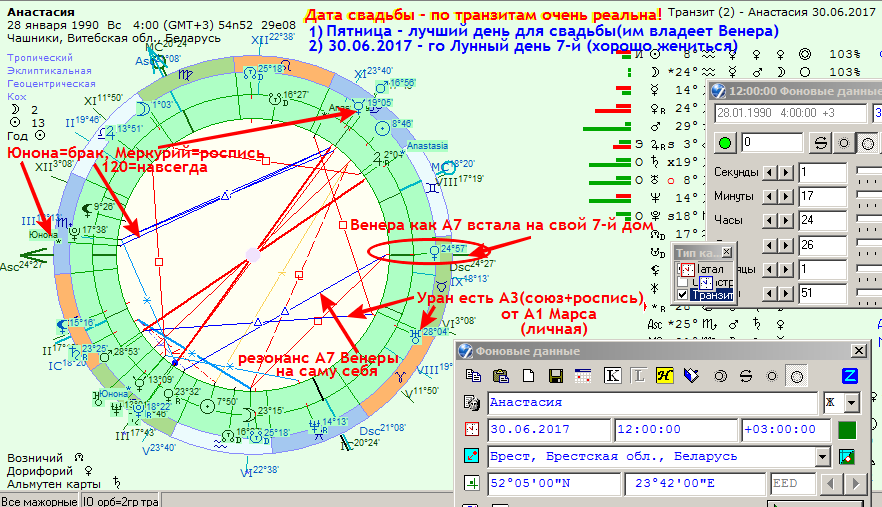Image resolution: width=882 pixels, height=507 pixels.
Task: Close the Тип ка panel
Action: tap(726, 252)
